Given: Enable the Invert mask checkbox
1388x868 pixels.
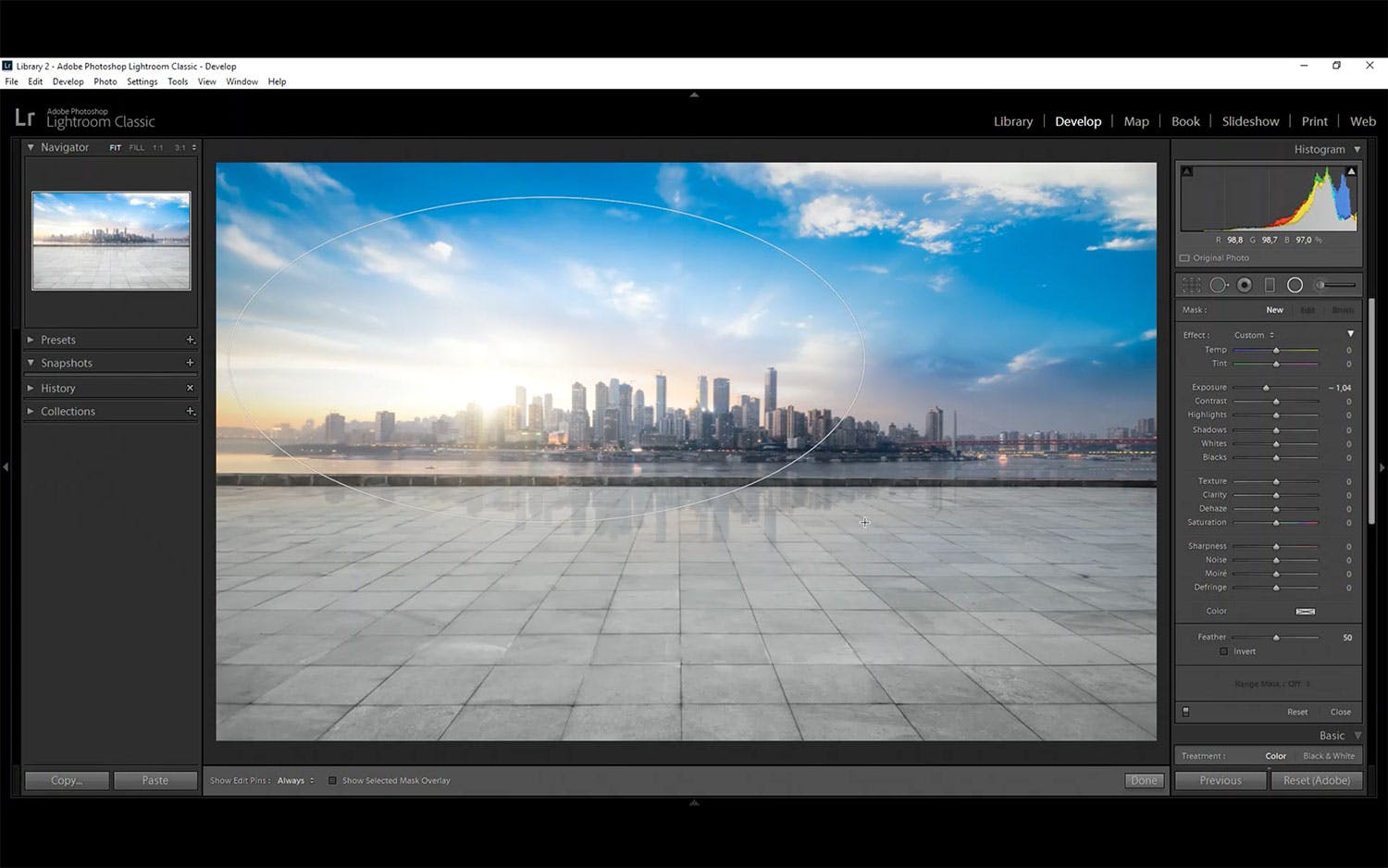Looking at the screenshot, I should [x=1223, y=651].
